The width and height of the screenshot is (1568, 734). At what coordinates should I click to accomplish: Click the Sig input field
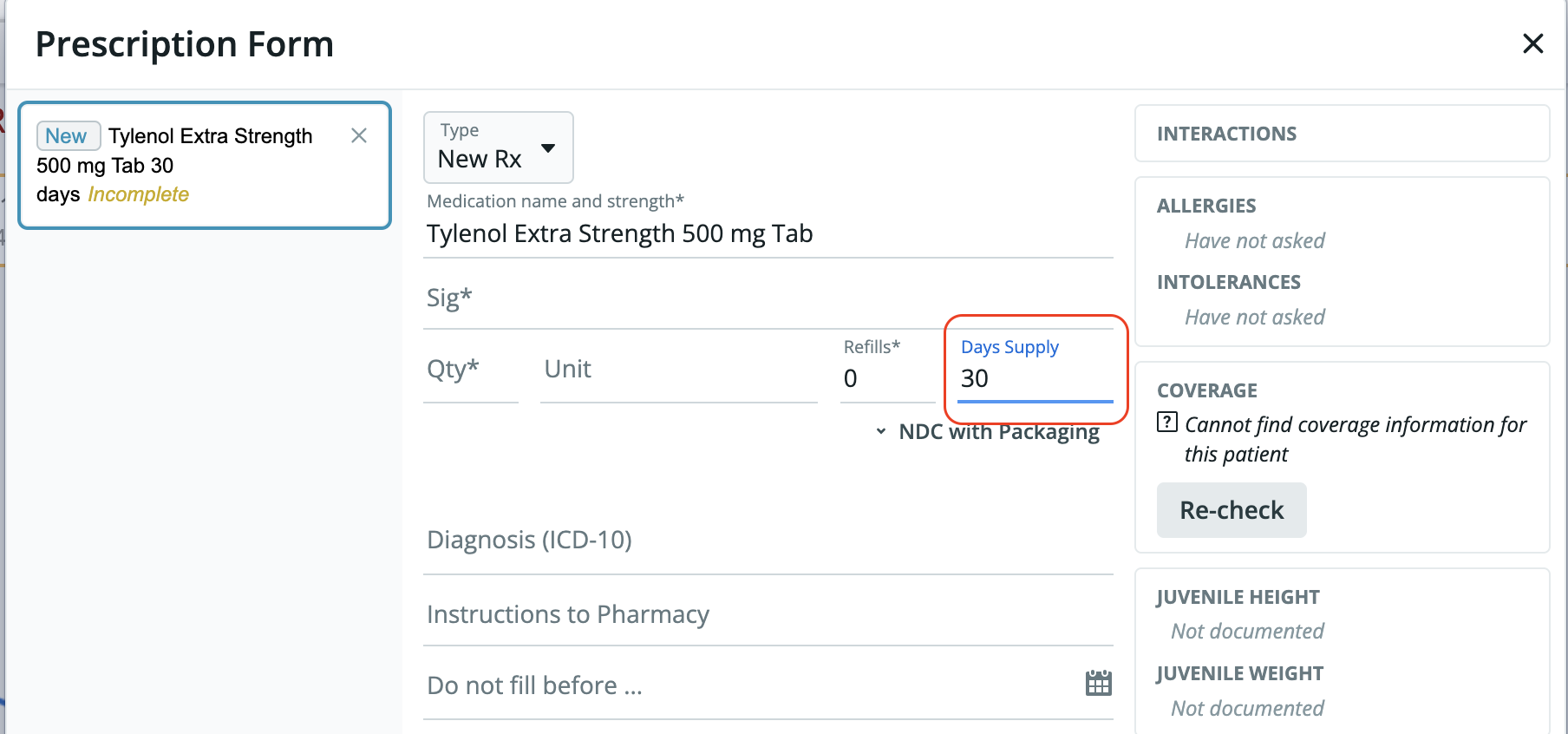click(x=767, y=299)
